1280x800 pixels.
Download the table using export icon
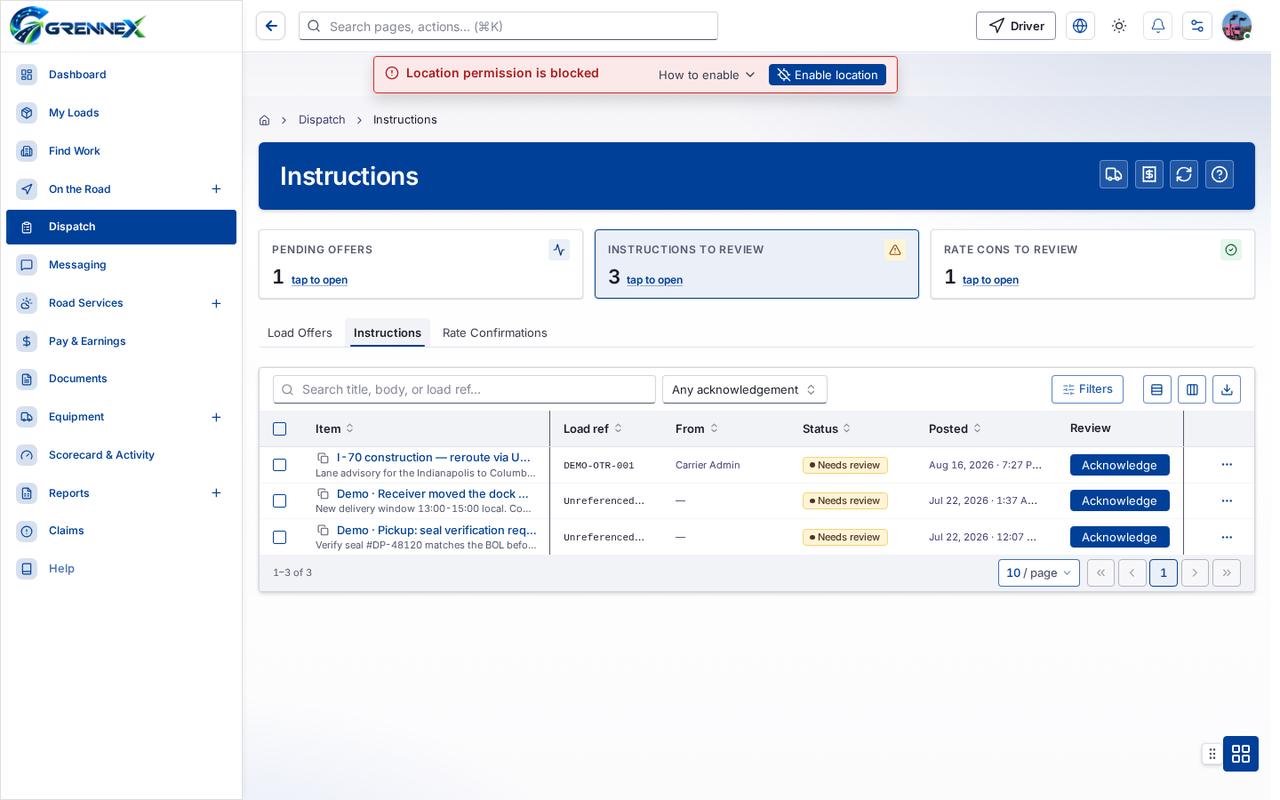pos(1227,389)
